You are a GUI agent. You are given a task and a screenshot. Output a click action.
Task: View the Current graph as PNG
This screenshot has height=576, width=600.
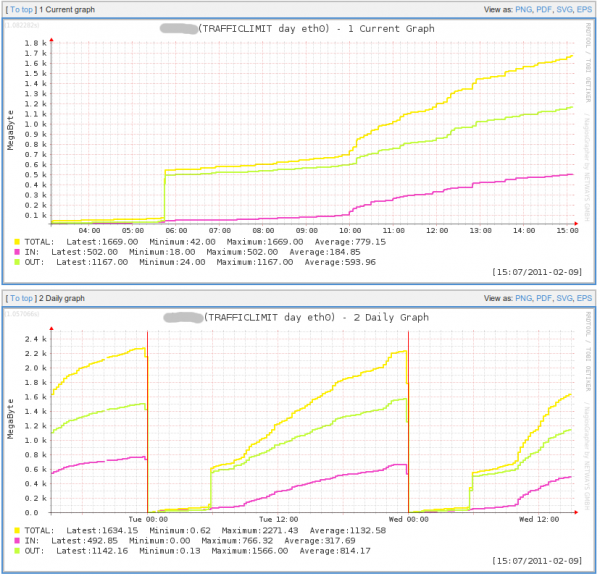tap(522, 9)
